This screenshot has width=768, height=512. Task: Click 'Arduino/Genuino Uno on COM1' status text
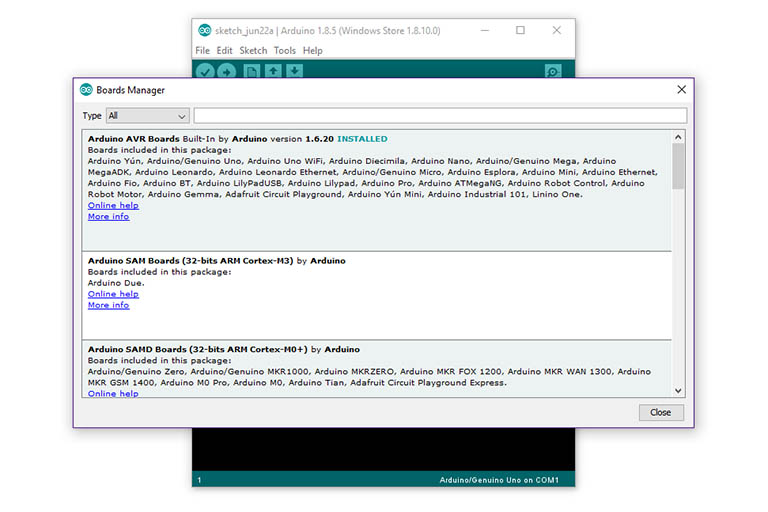tap(499, 480)
